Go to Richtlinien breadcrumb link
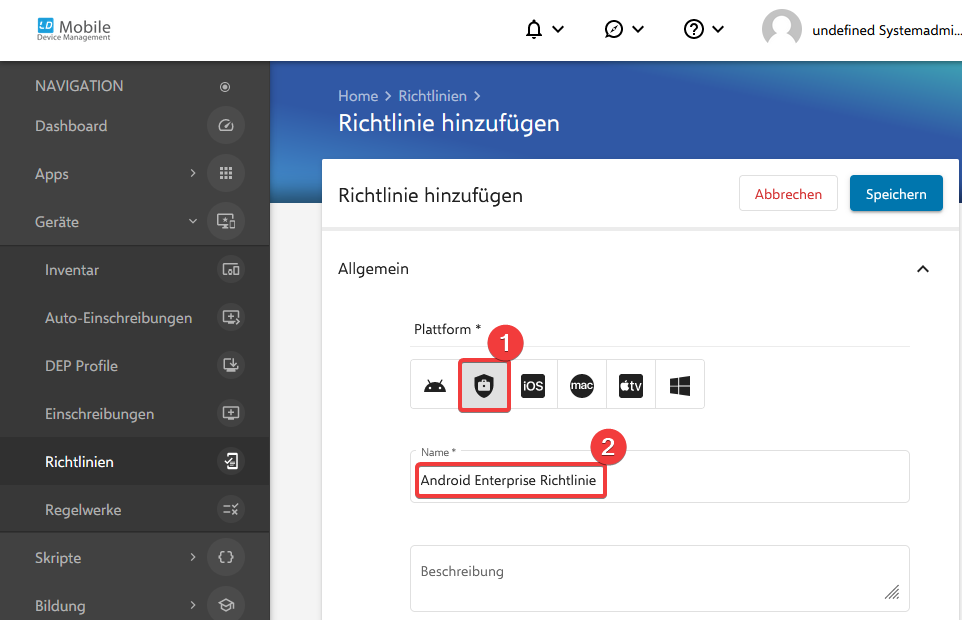The width and height of the screenshot is (962, 620). coord(433,96)
